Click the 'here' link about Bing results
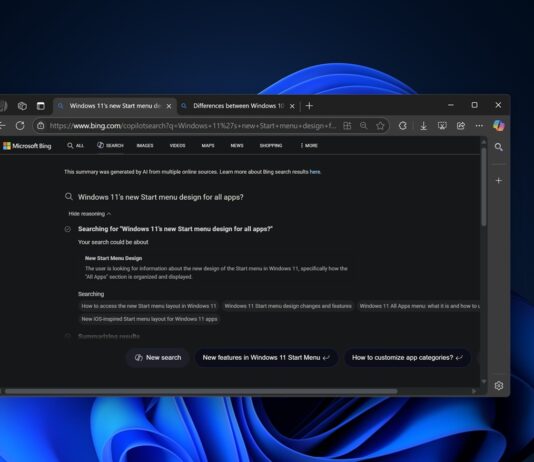The image size is (534, 462). coord(315,172)
